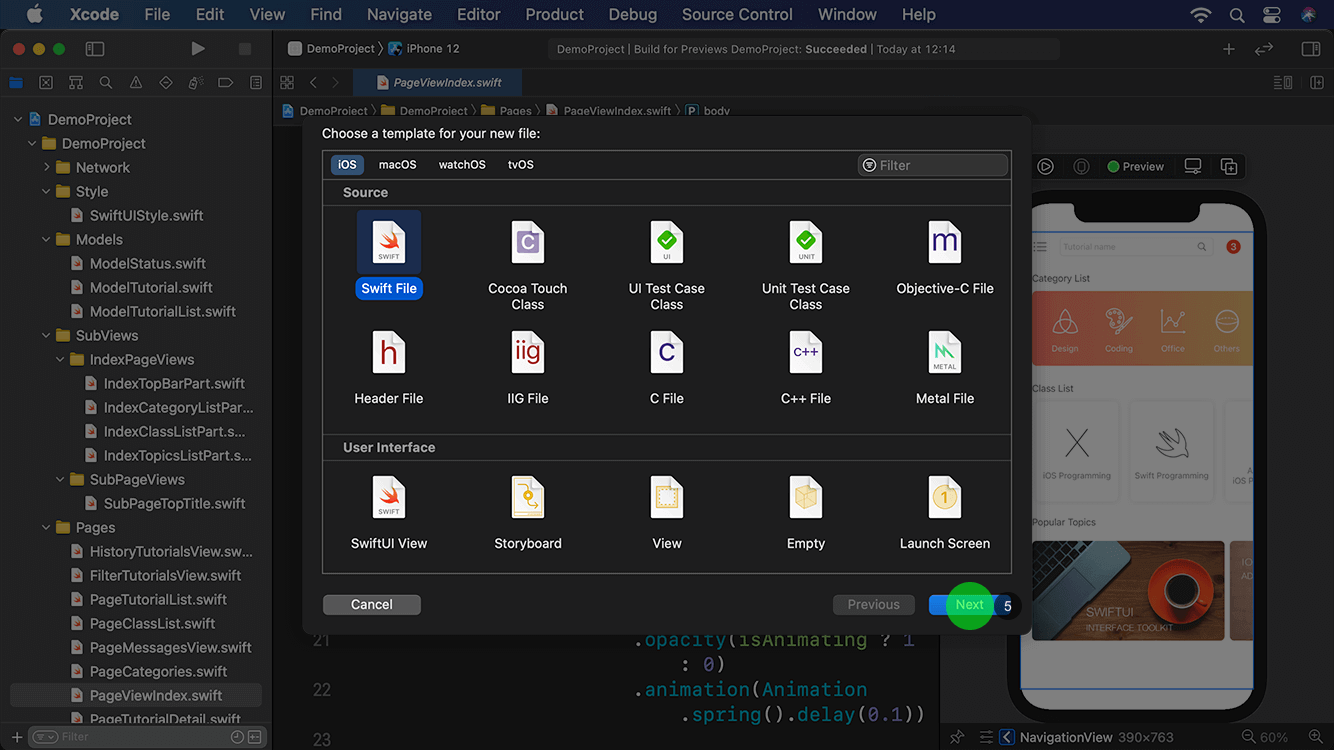The height and width of the screenshot is (750, 1334).
Task: Choose the Launch Screen template
Action: coord(945,512)
